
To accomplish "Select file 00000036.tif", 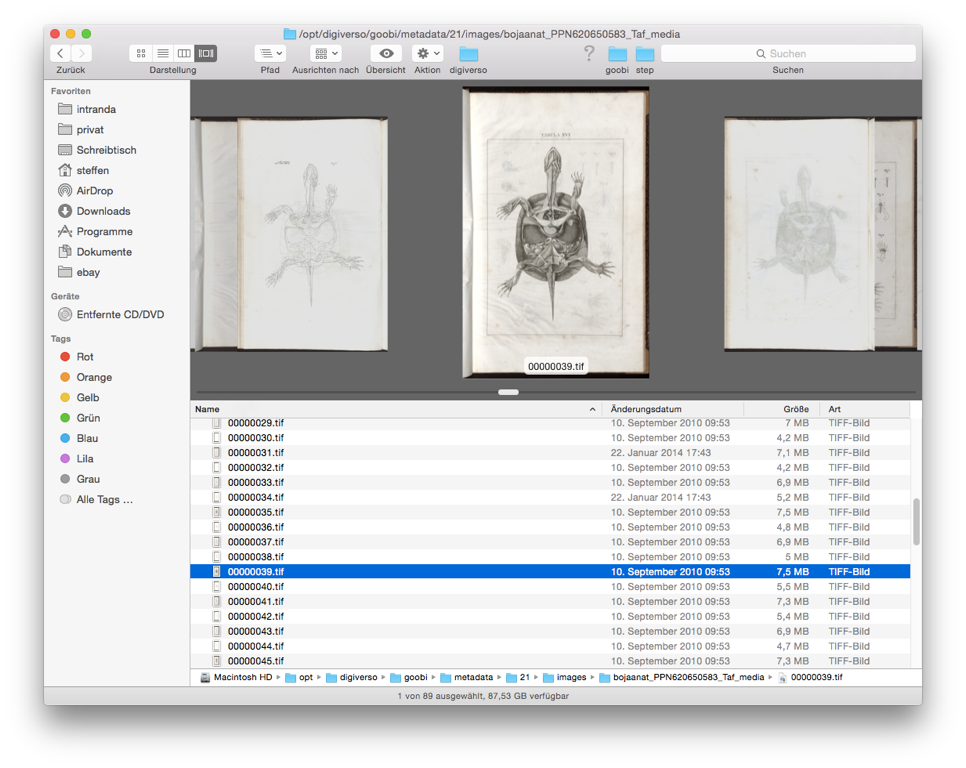I will pyautogui.click(x=550, y=527).
